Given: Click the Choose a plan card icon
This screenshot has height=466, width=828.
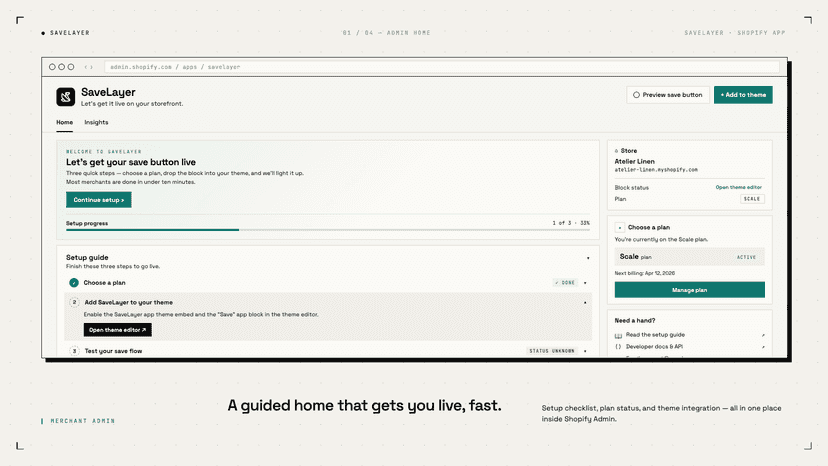Looking at the screenshot, I should (619, 227).
